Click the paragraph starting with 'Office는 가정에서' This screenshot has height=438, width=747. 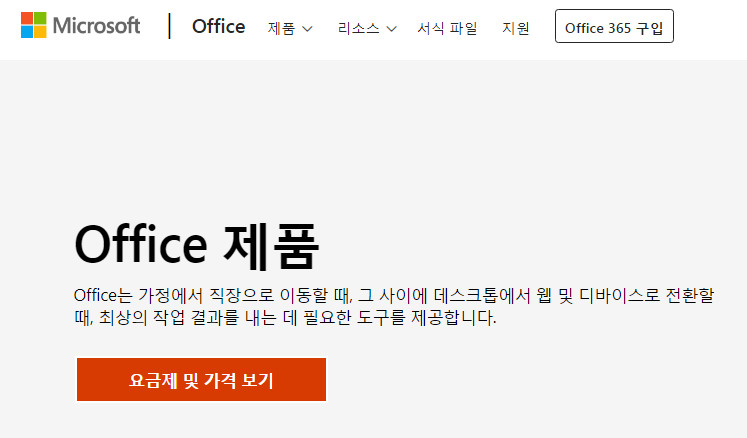coord(394,306)
